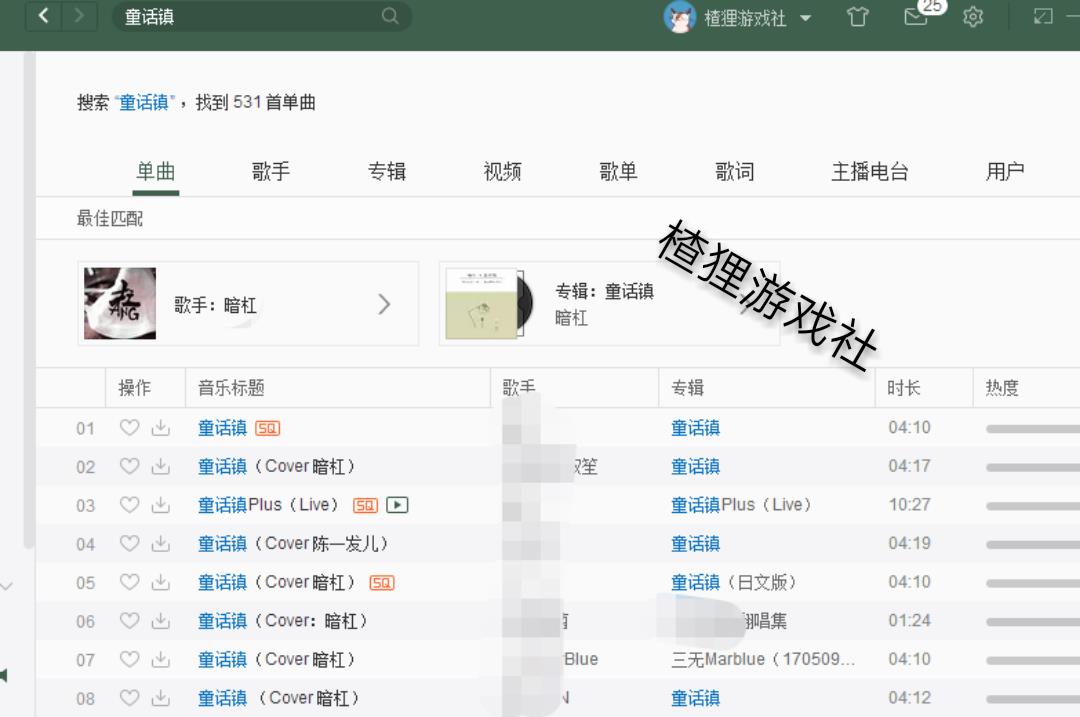Open the 童话镇 album cover thumbnail
Viewport: 1080px width, 717px height.
pyautogui.click(x=485, y=304)
